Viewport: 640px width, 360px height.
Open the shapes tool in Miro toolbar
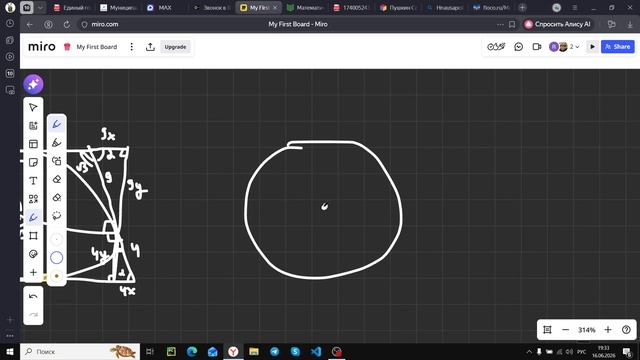coord(33,199)
